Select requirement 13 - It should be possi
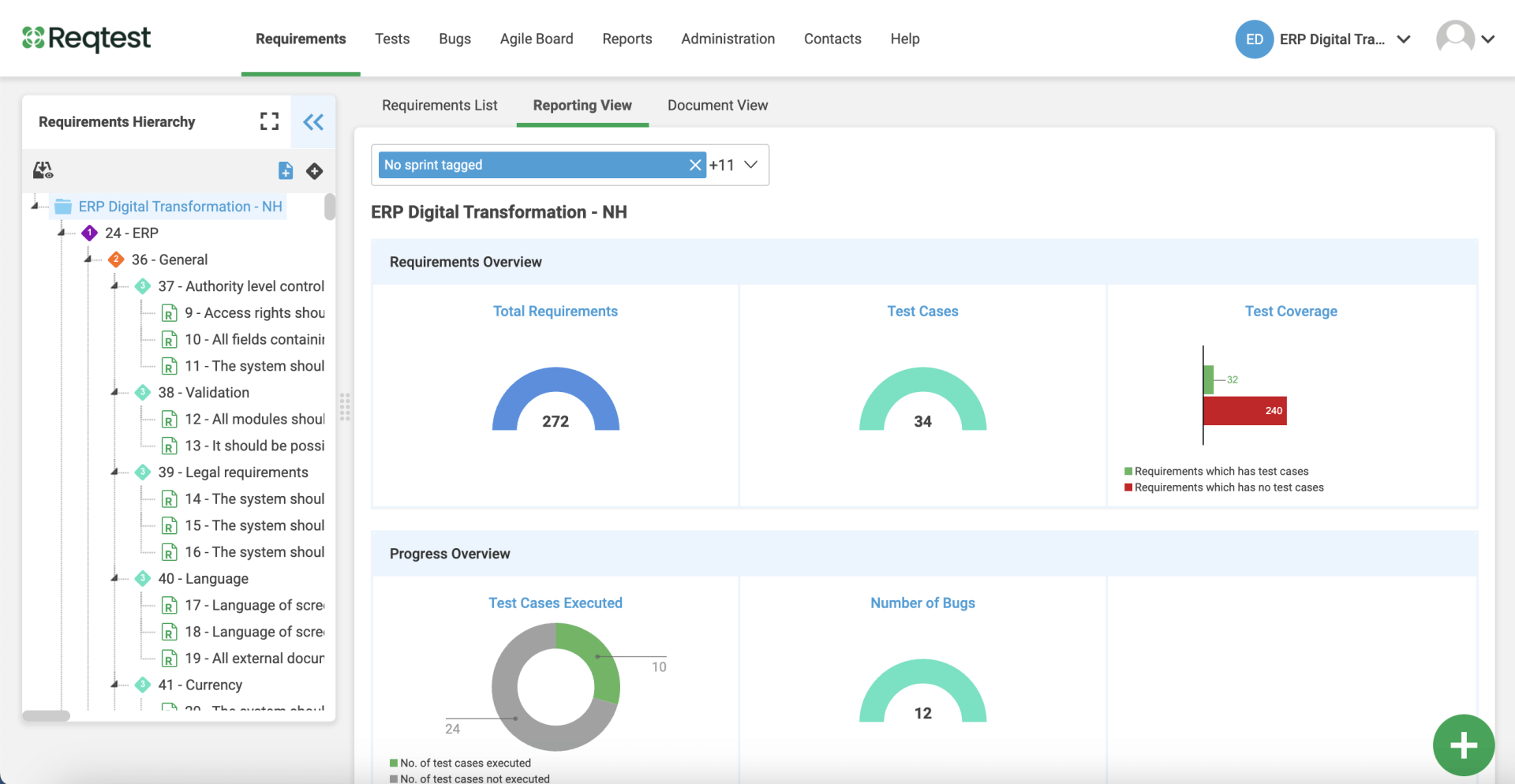 (x=254, y=446)
